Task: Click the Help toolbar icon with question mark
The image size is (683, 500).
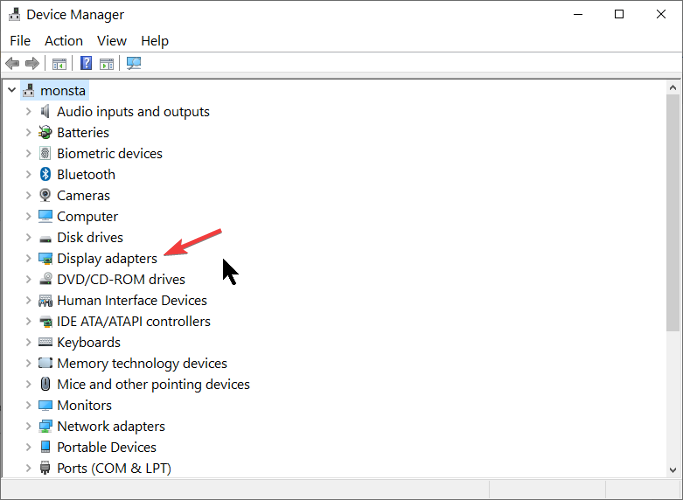Action: pyautogui.click(x=87, y=63)
